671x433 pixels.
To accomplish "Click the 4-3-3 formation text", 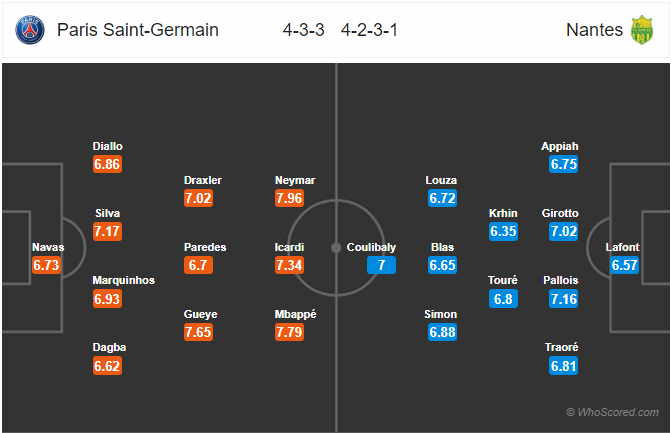I will (303, 30).
